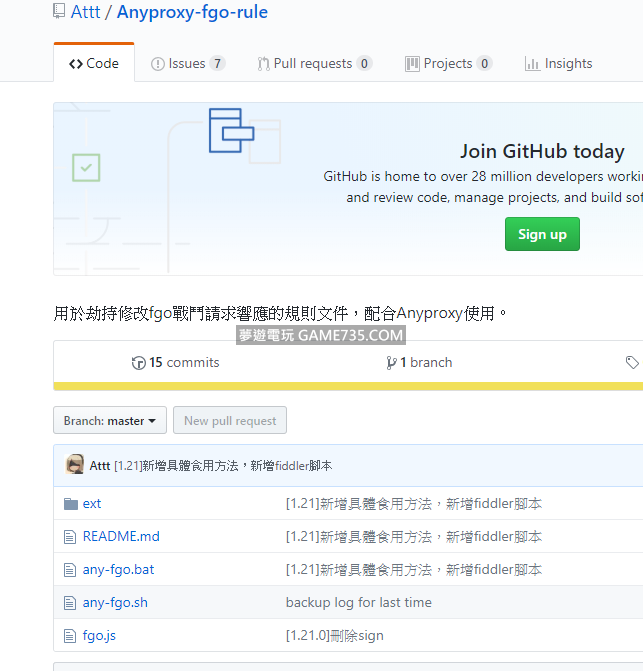Open the Issues tab
The height and width of the screenshot is (671, 643).
point(187,63)
